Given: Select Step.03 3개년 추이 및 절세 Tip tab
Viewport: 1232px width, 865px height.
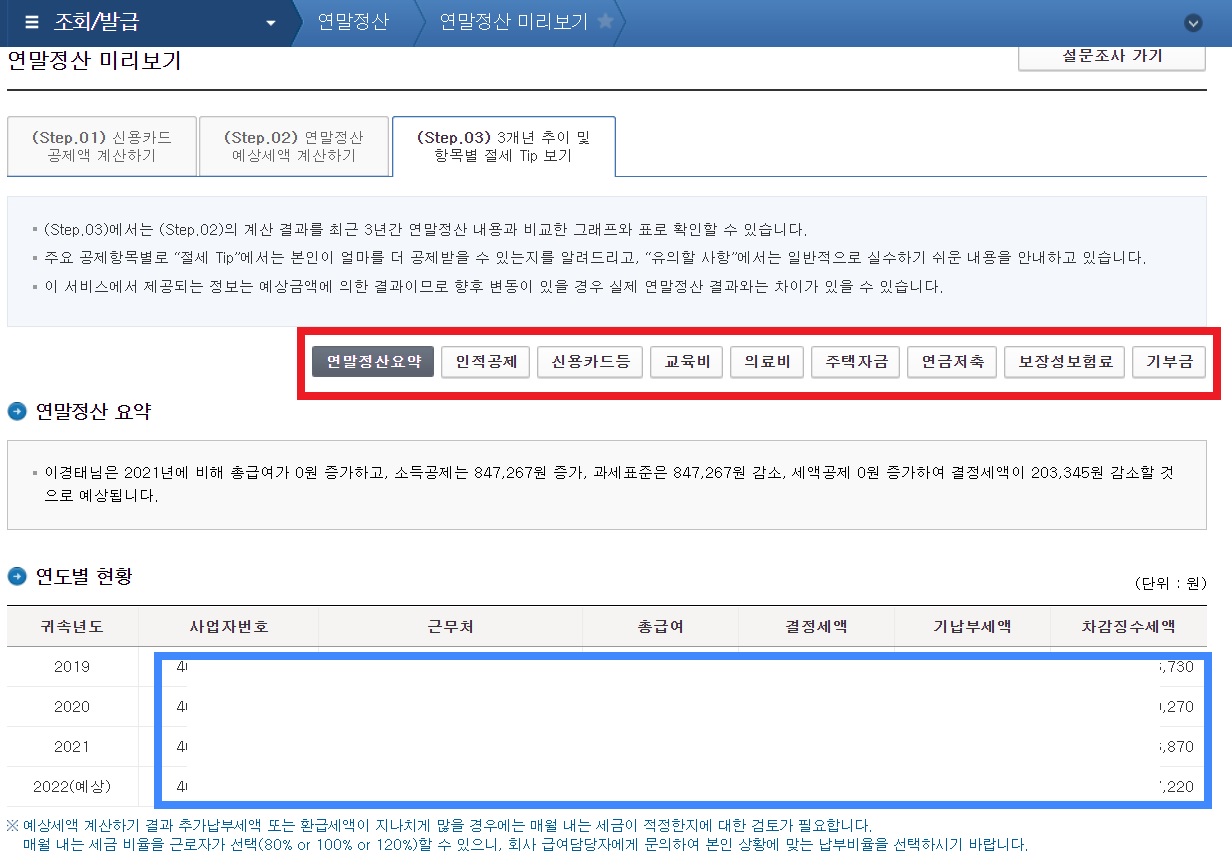Looking at the screenshot, I should point(503,146).
